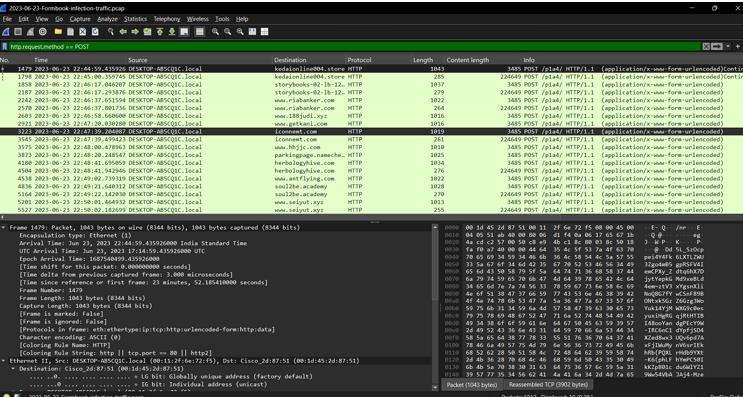
Task: Select packet 3223 to iconnemt.com
Action: point(372,132)
